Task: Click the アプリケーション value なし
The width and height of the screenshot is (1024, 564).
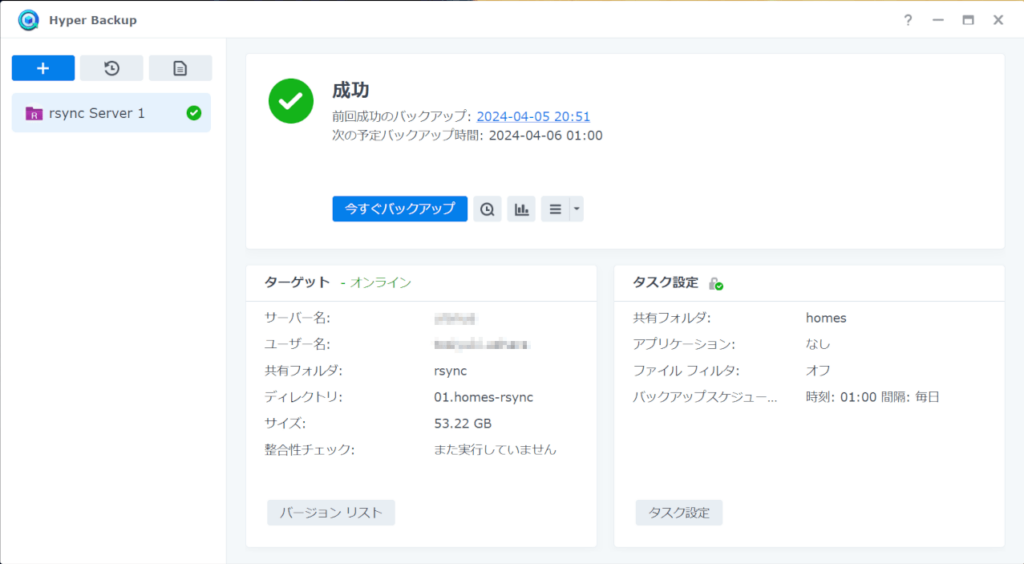Action: (818, 344)
